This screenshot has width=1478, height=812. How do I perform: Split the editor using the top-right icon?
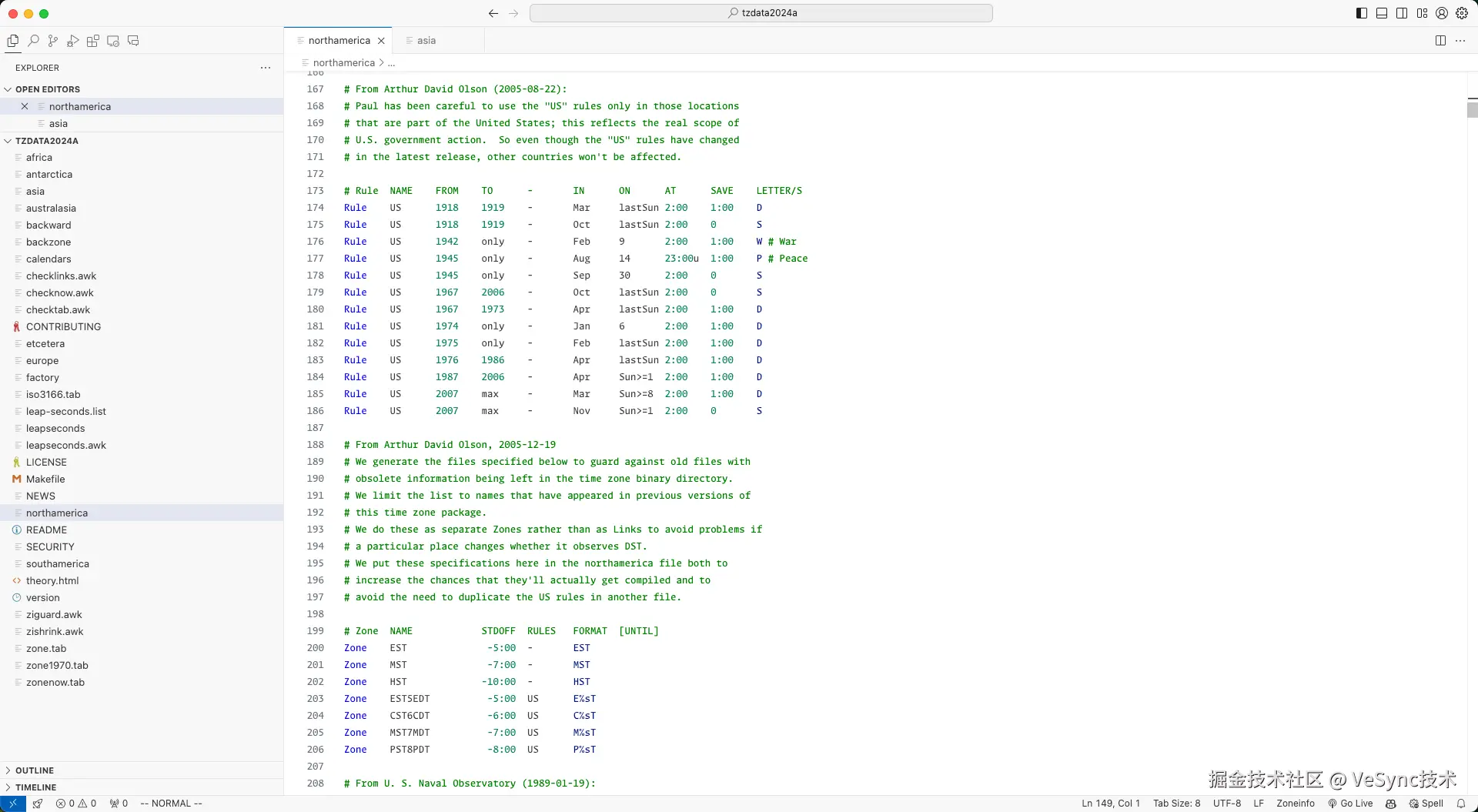1440,40
